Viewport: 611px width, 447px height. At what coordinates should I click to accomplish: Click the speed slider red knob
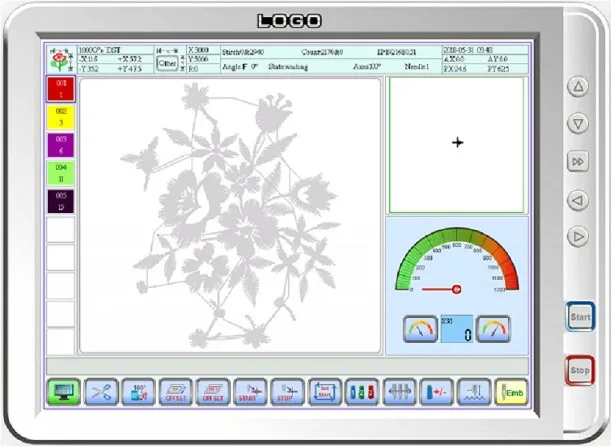click(457, 289)
